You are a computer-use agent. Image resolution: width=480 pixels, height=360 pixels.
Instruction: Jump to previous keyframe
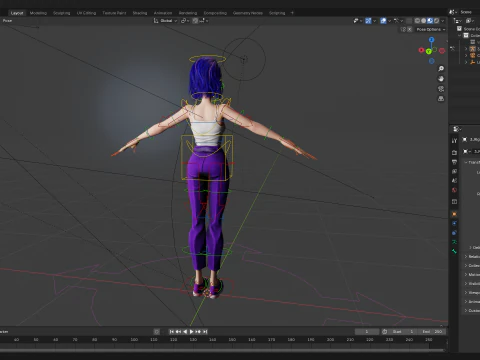(x=178, y=332)
